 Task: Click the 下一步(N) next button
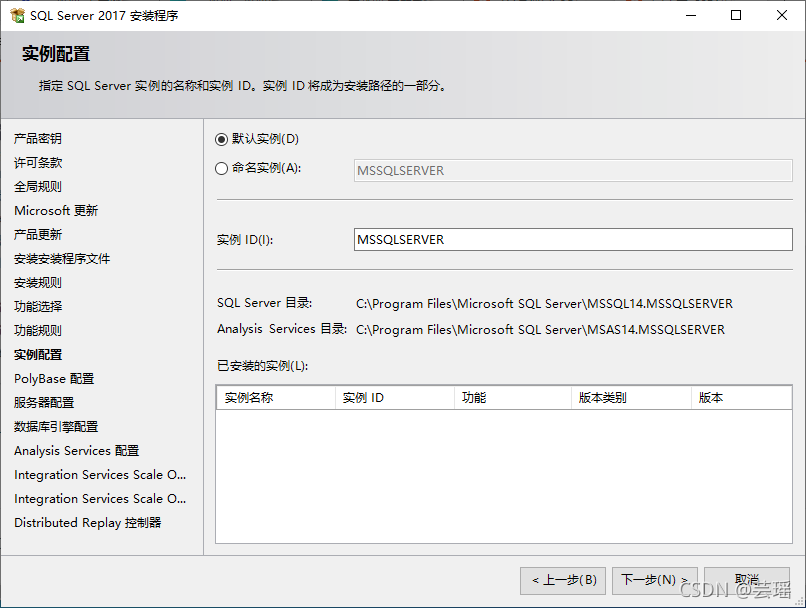[x=655, y=581]
